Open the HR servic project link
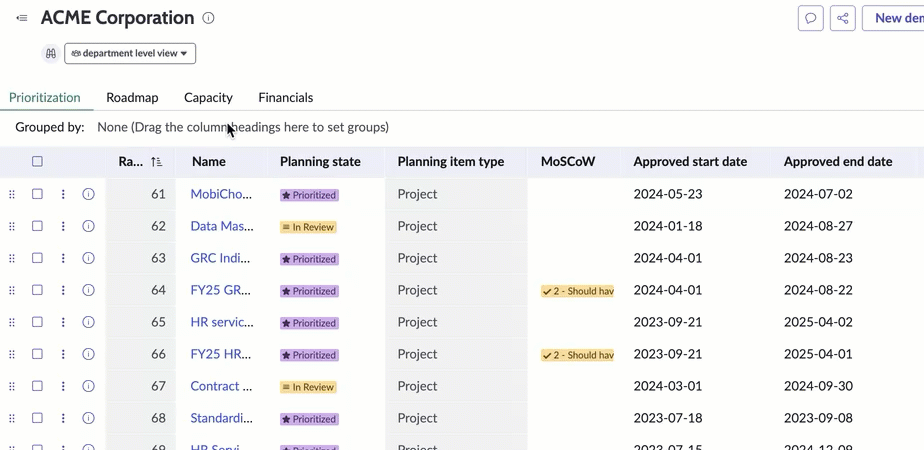 click(x=222, y=322)
